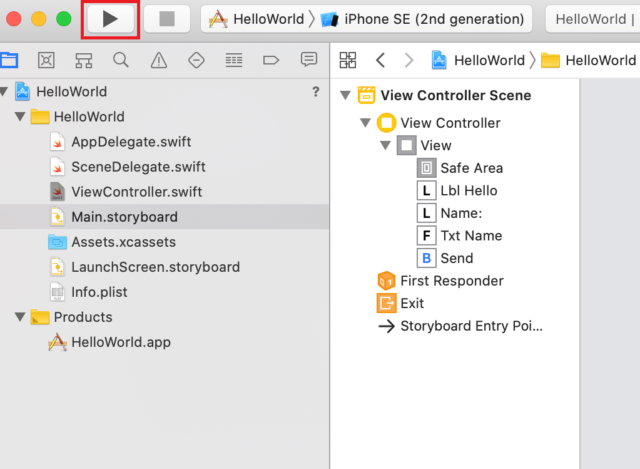Collapse the Products folder
Viewport: 640px width, 469px height.
20,317
